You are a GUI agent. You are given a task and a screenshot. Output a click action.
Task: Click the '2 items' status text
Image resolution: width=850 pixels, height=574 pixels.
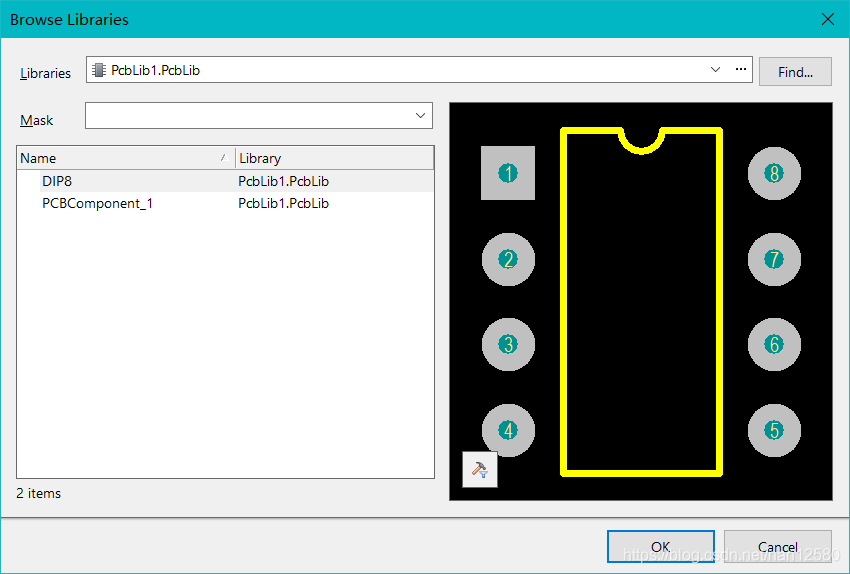click(x=38, y=493)
